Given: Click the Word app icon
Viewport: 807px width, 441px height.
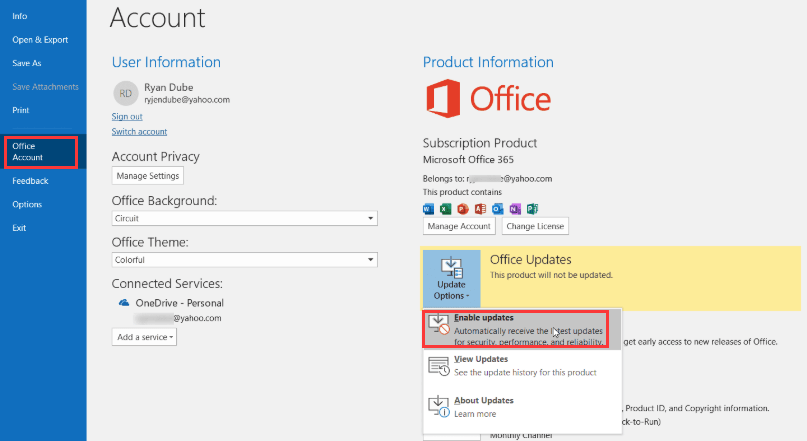Looking at the screenshot, I should pos(428,209).
